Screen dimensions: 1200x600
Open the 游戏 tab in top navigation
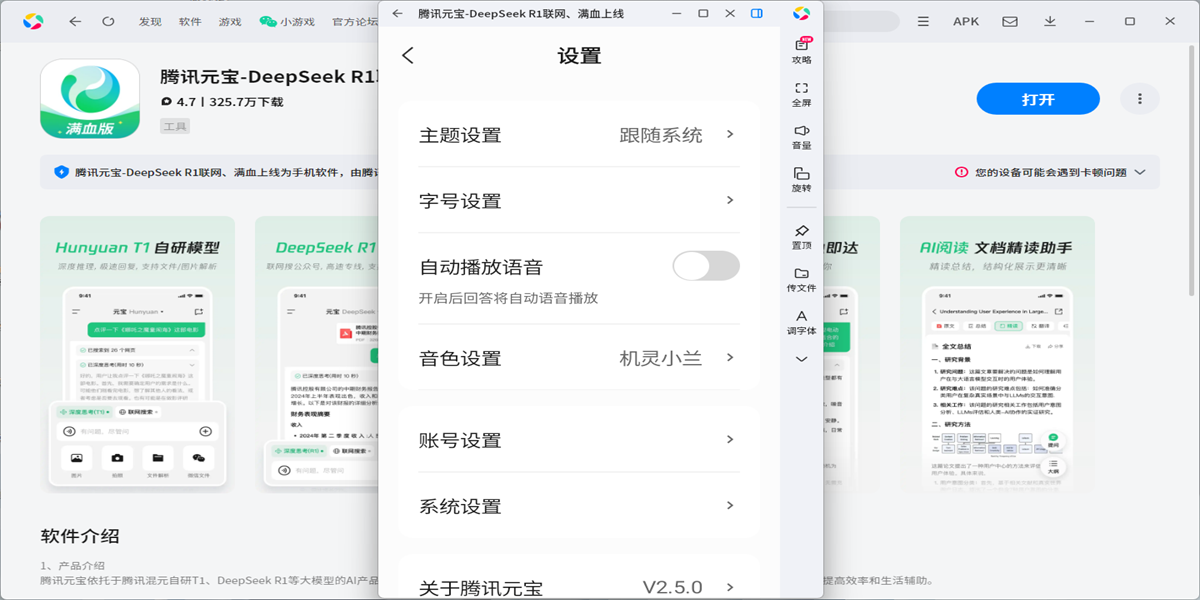230,21
